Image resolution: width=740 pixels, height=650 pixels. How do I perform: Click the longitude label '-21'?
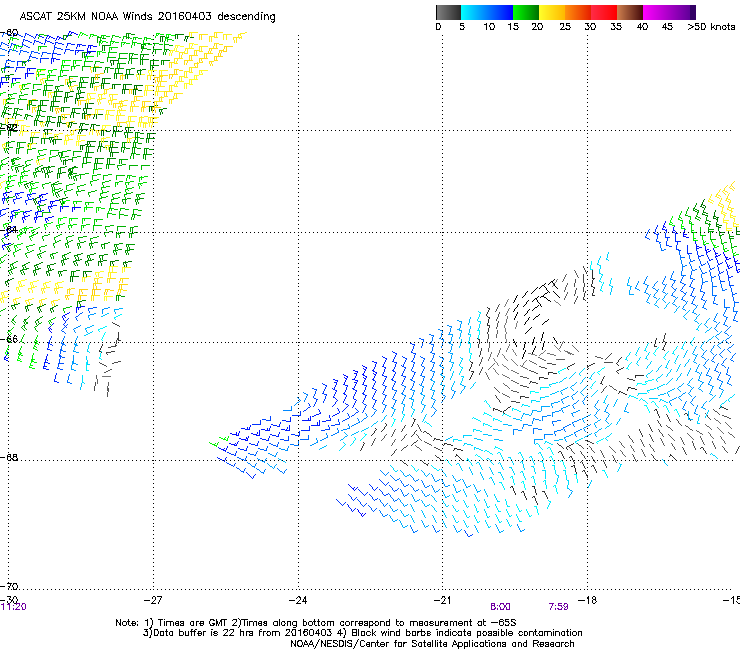click(x=442, y=600)
